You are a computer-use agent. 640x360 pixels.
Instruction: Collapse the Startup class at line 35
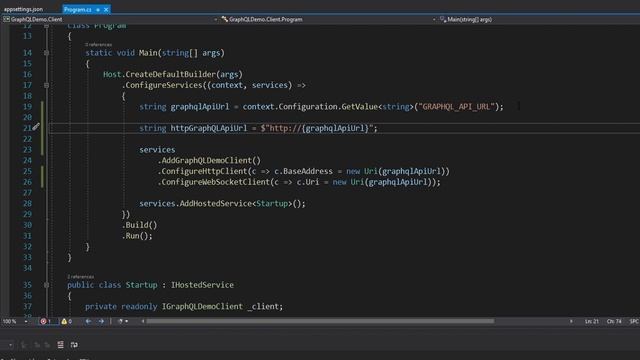46,284
